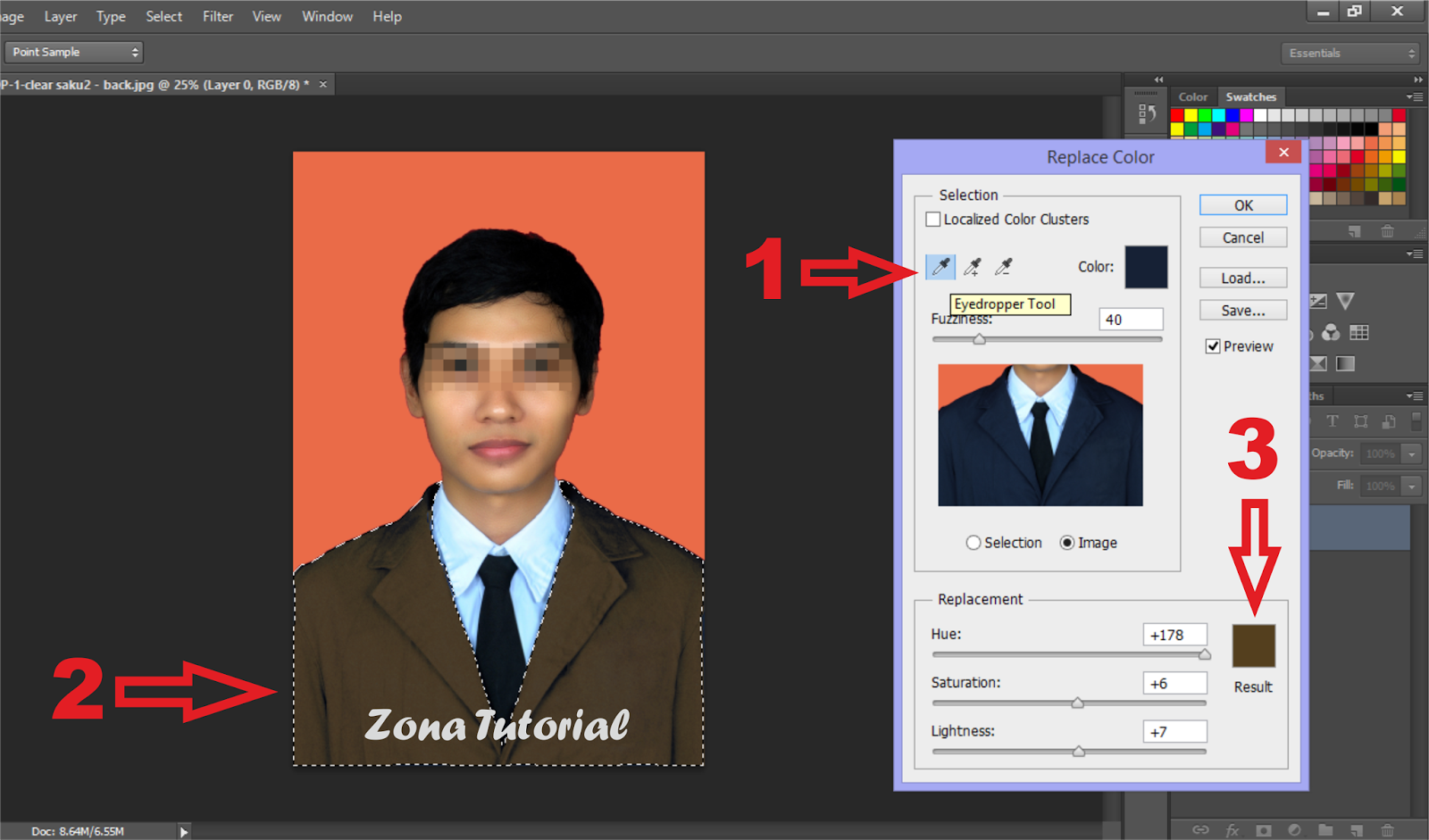Create a new layer icon in Layers panel

pos(1357,830)
